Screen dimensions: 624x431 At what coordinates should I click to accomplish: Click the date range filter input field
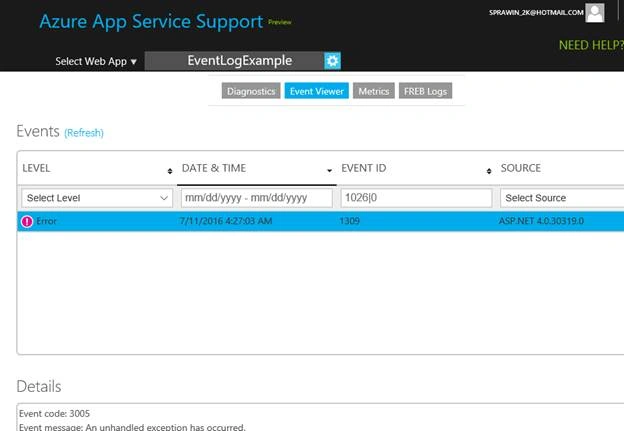click(257, 198)
